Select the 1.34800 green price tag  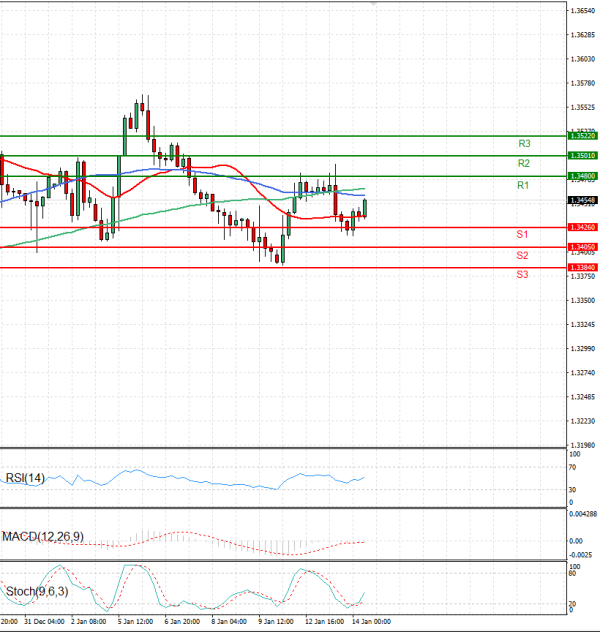pos(582,176)
